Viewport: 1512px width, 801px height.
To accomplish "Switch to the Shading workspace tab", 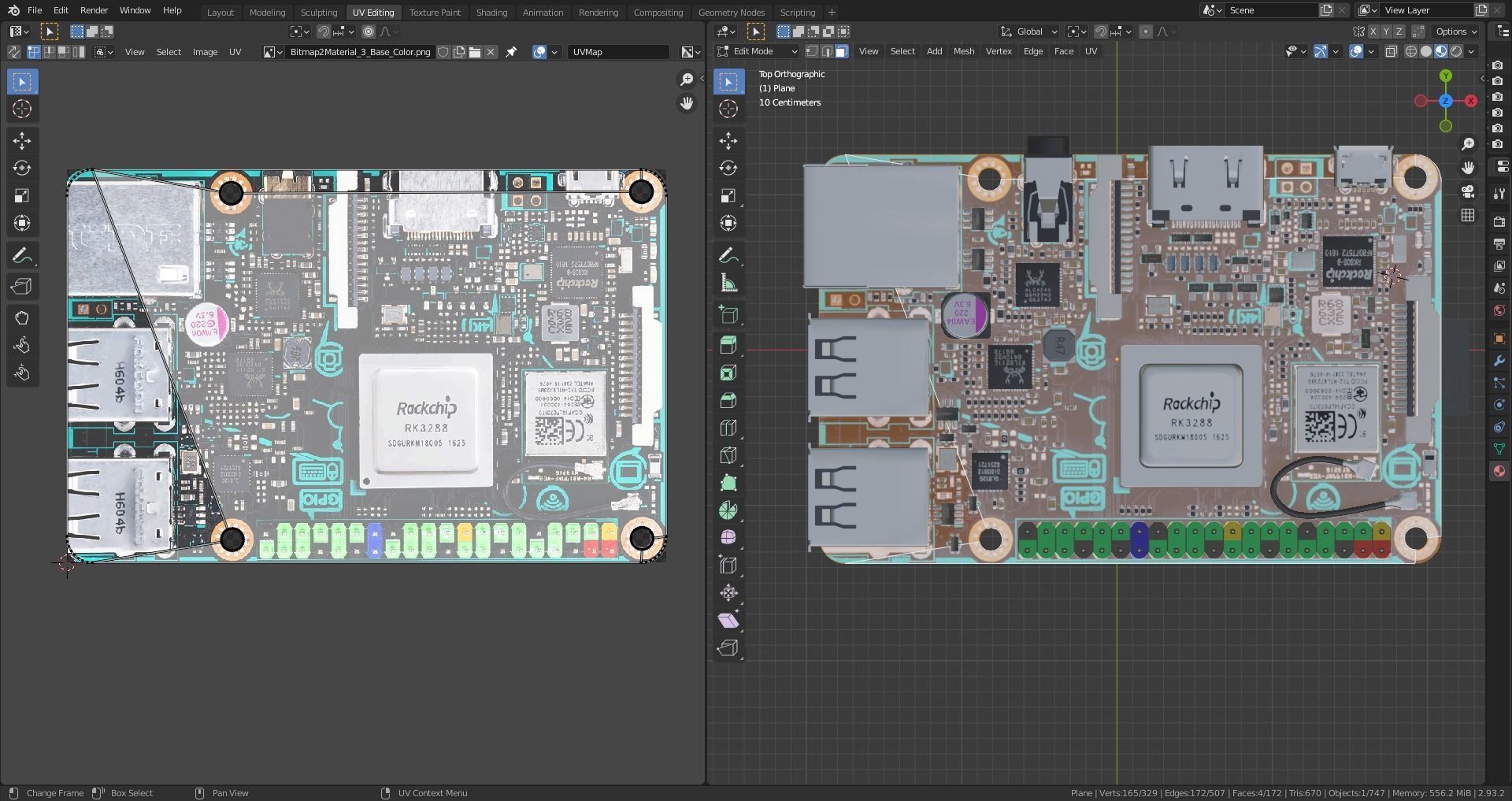I will 491,12.
